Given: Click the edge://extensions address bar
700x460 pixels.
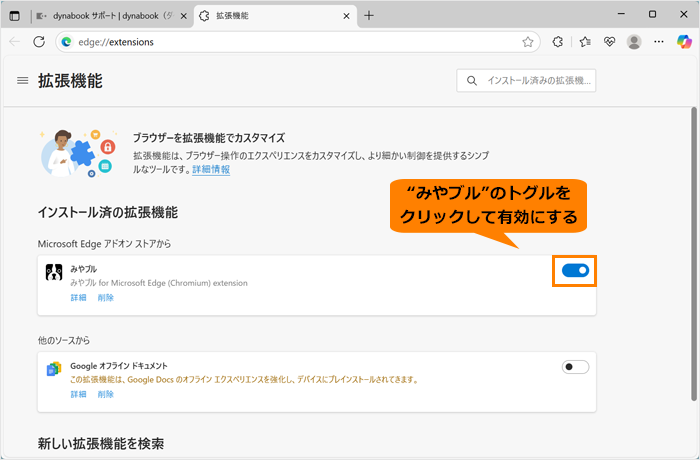Looking at the screenshot, I should click(x=298, y=42).
